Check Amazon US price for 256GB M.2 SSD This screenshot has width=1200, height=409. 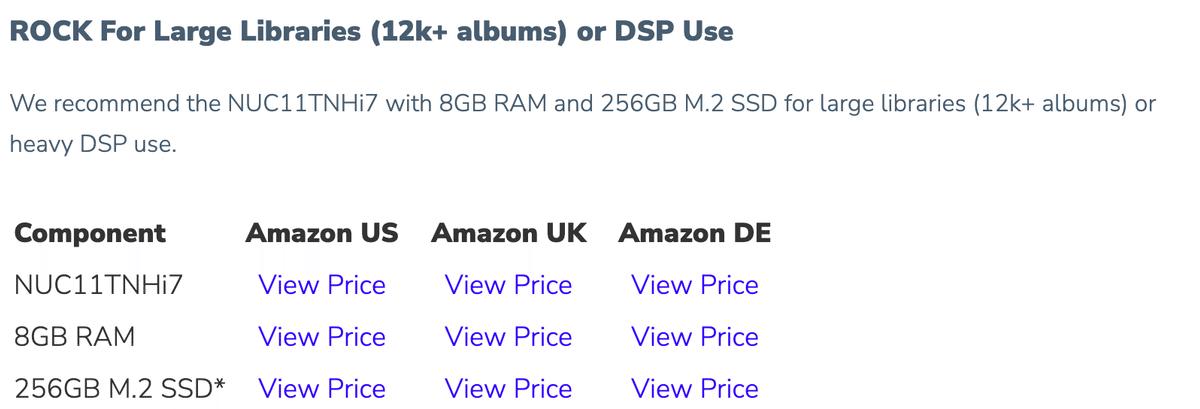click(322, 388)
